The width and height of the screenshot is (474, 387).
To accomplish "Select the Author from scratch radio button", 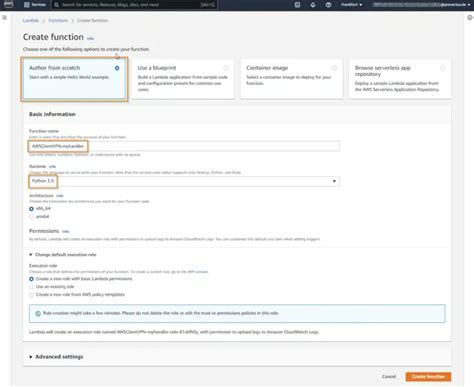I will (117, 68).
